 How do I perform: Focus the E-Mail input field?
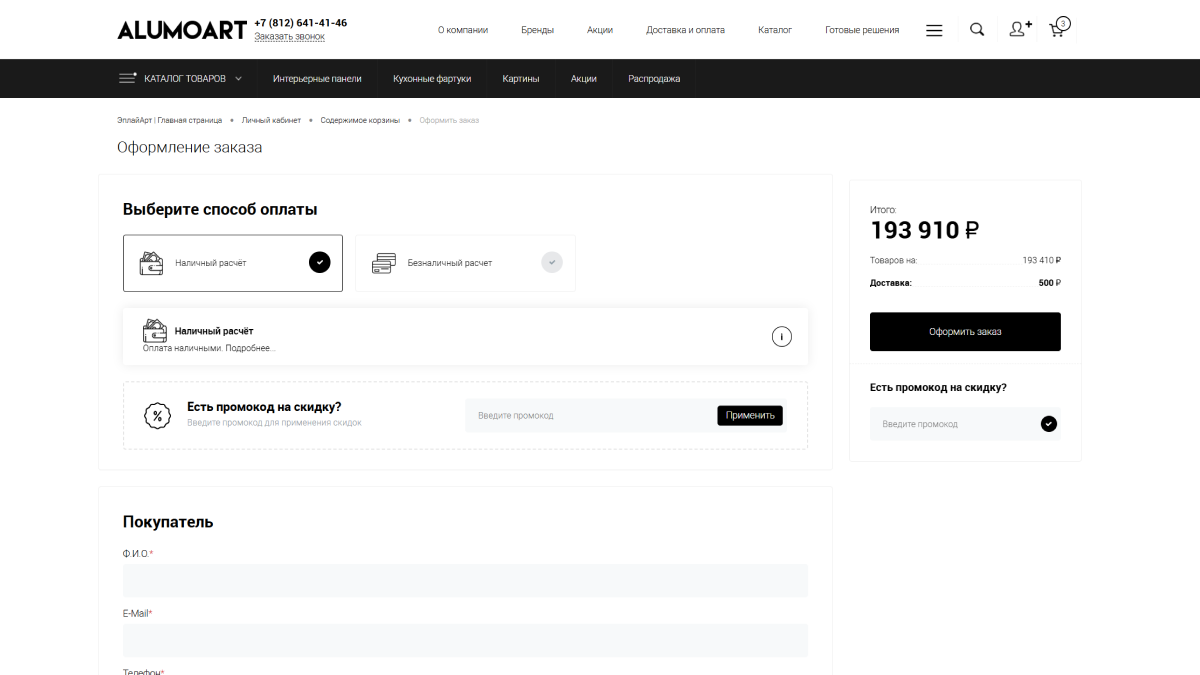click(465, 640)
